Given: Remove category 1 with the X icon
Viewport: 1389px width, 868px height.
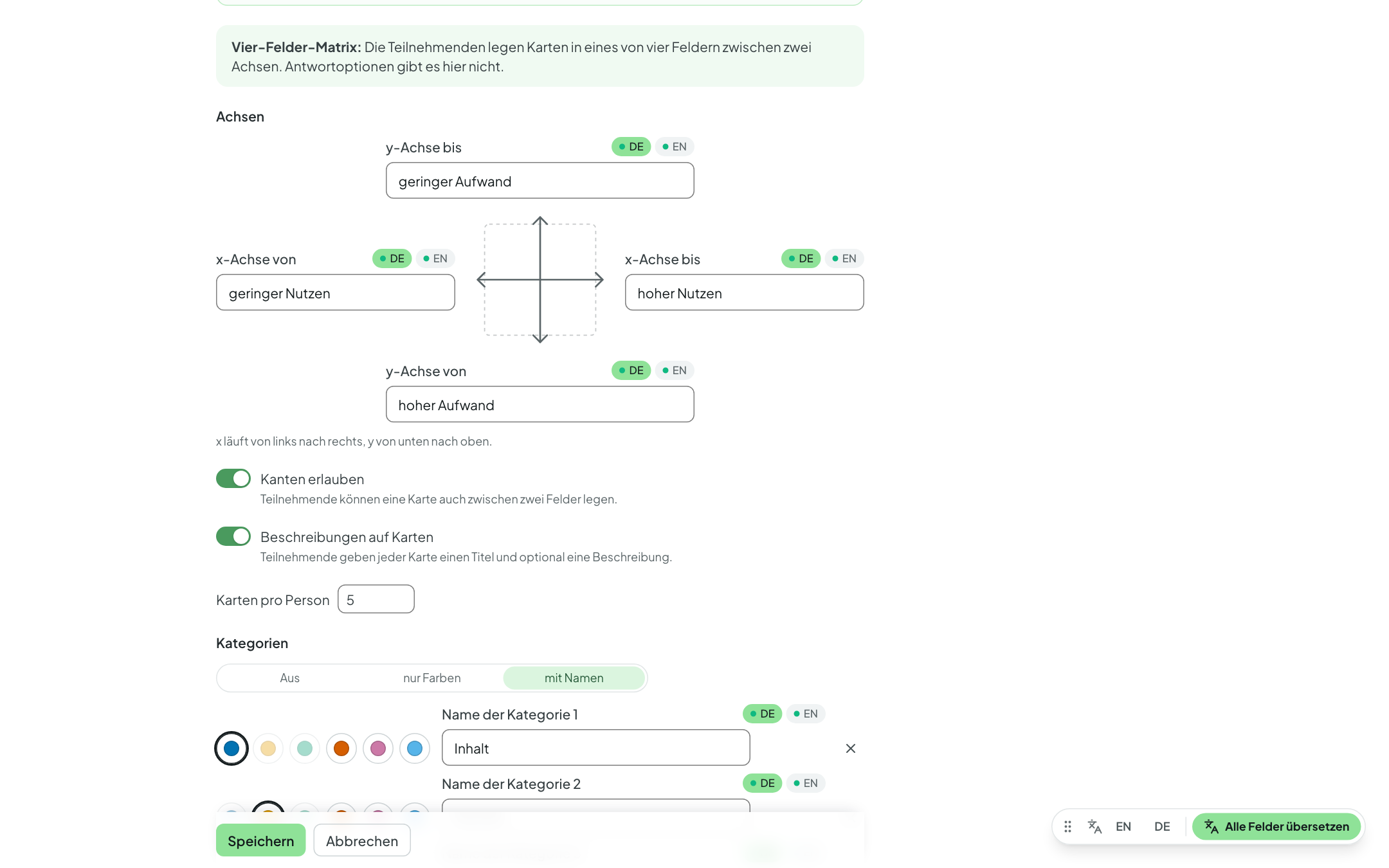Looking at the screenshot, I should point(850,748).
